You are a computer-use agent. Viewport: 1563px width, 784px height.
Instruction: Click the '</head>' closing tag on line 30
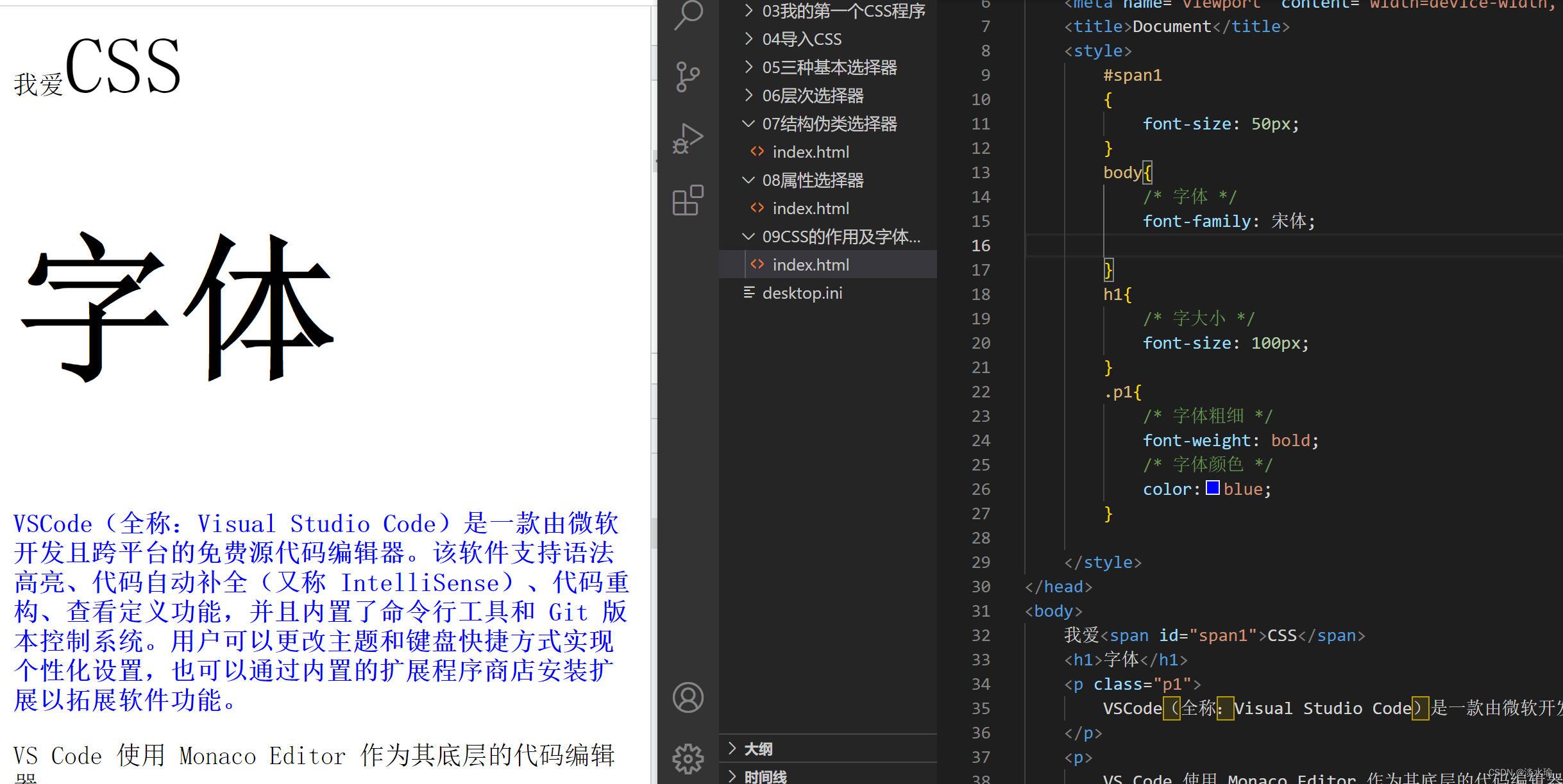[x=1058, y=587]
